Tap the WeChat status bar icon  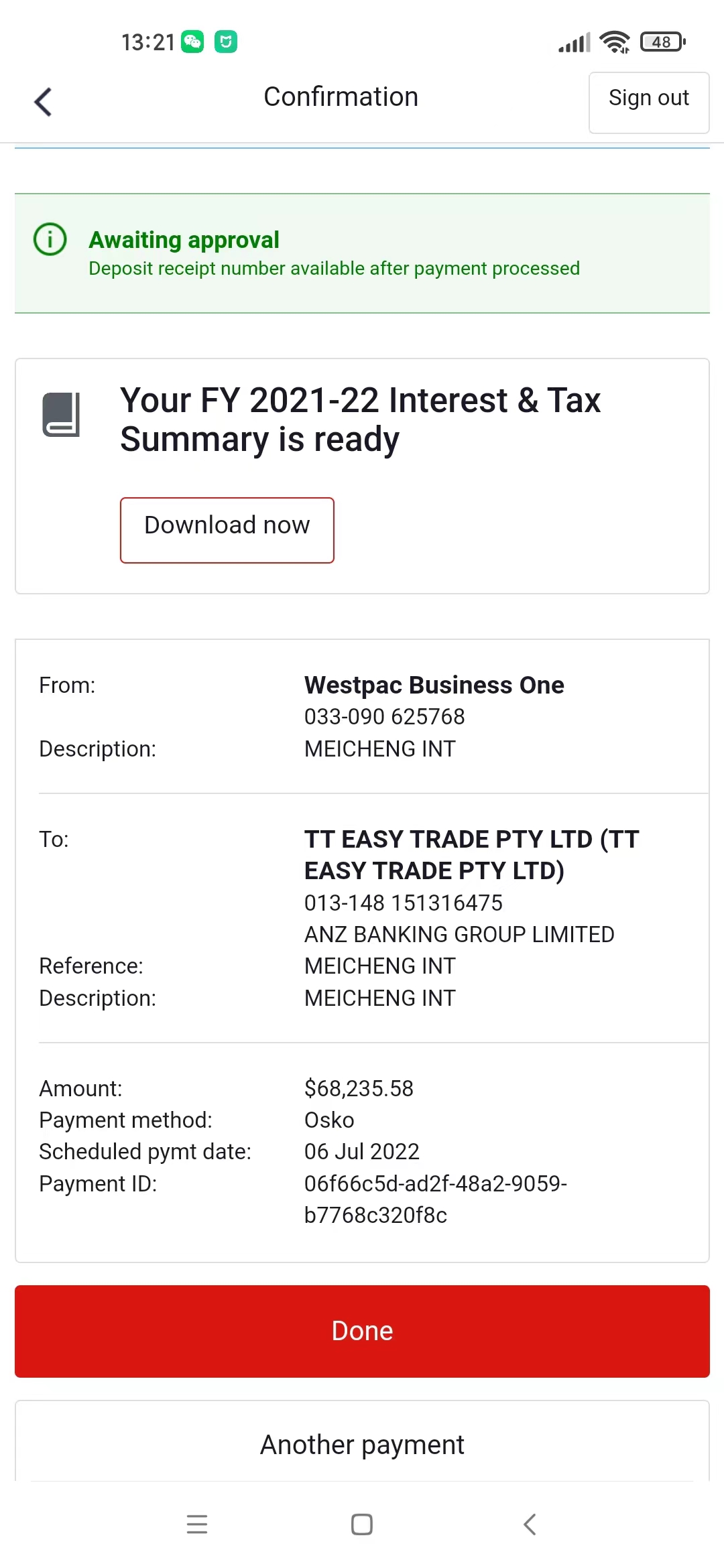(192, 42)
